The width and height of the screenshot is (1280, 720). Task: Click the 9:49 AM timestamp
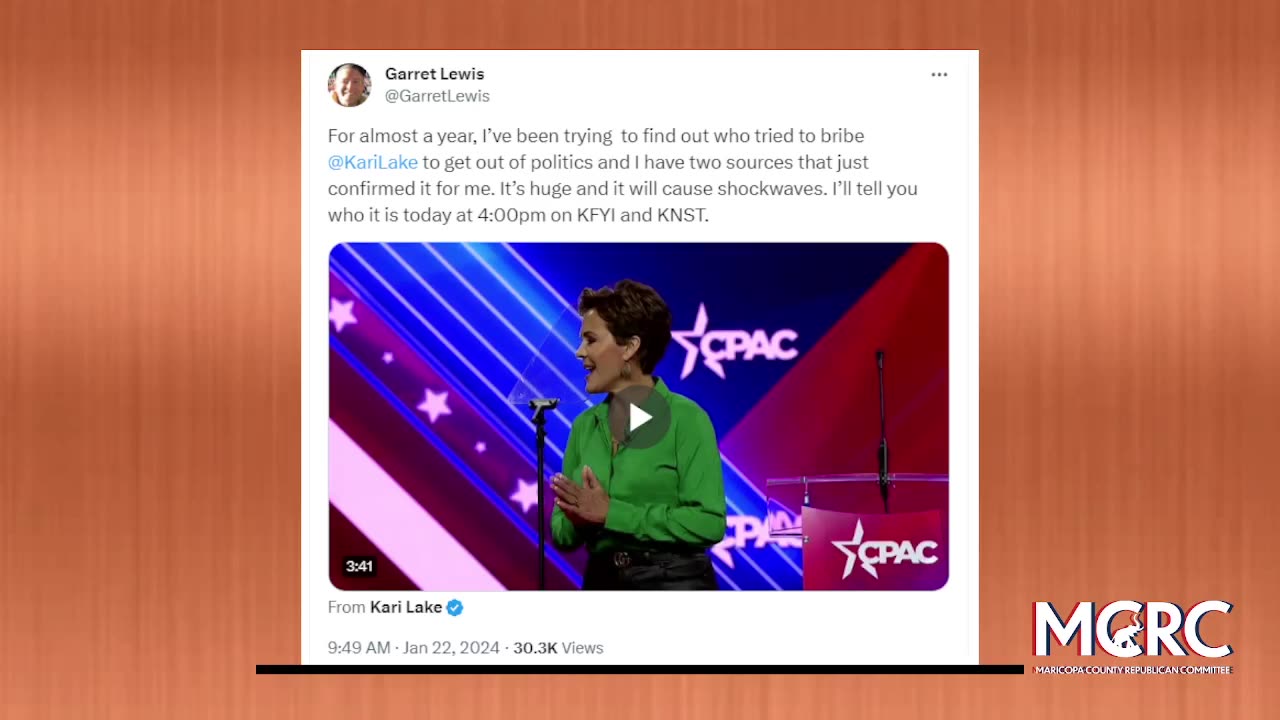coord(359,648)
